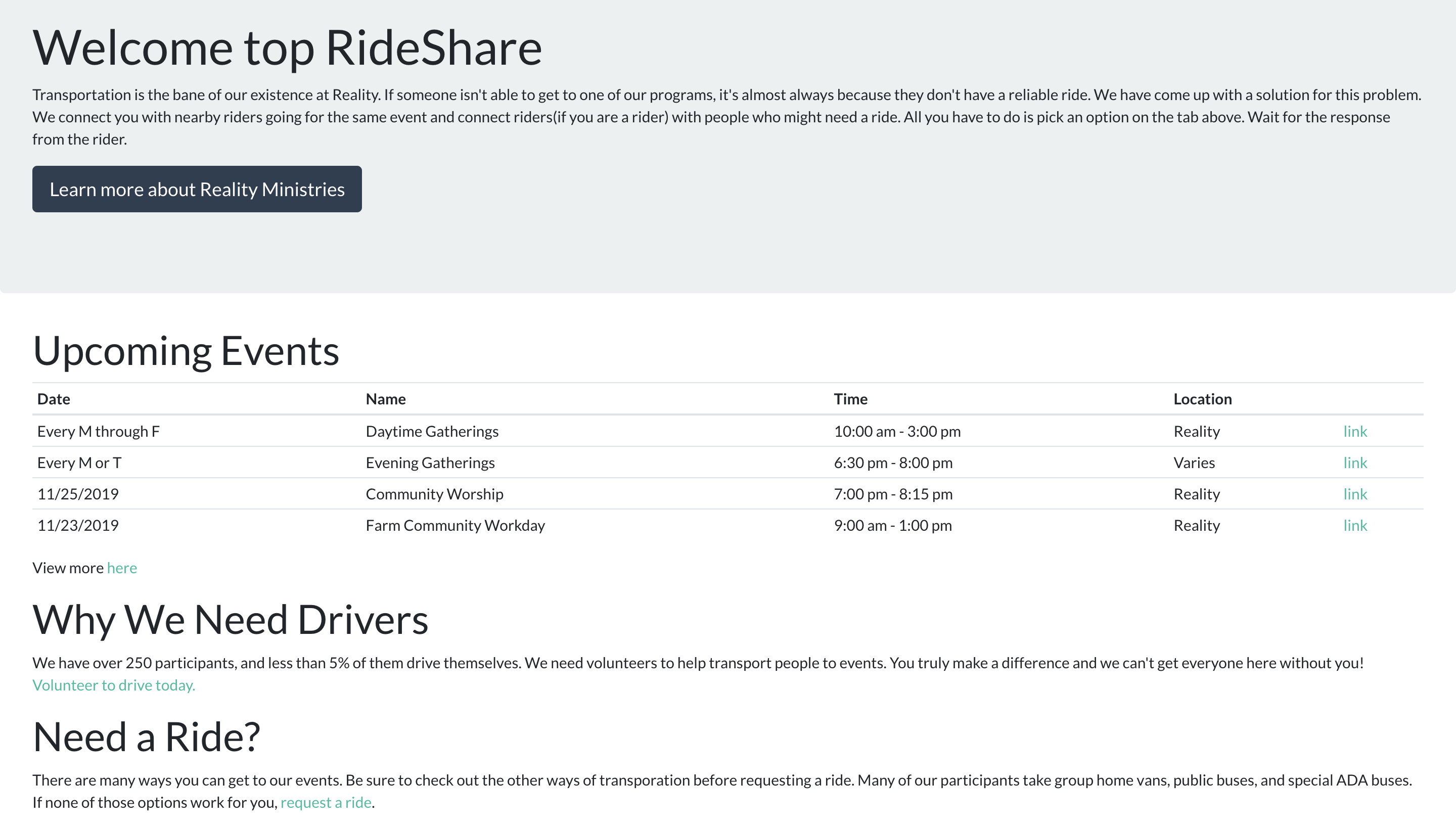Click the Why We Need Drivers heading
This screenshot has height=829, width=1456.
click(x=230, y=620)
